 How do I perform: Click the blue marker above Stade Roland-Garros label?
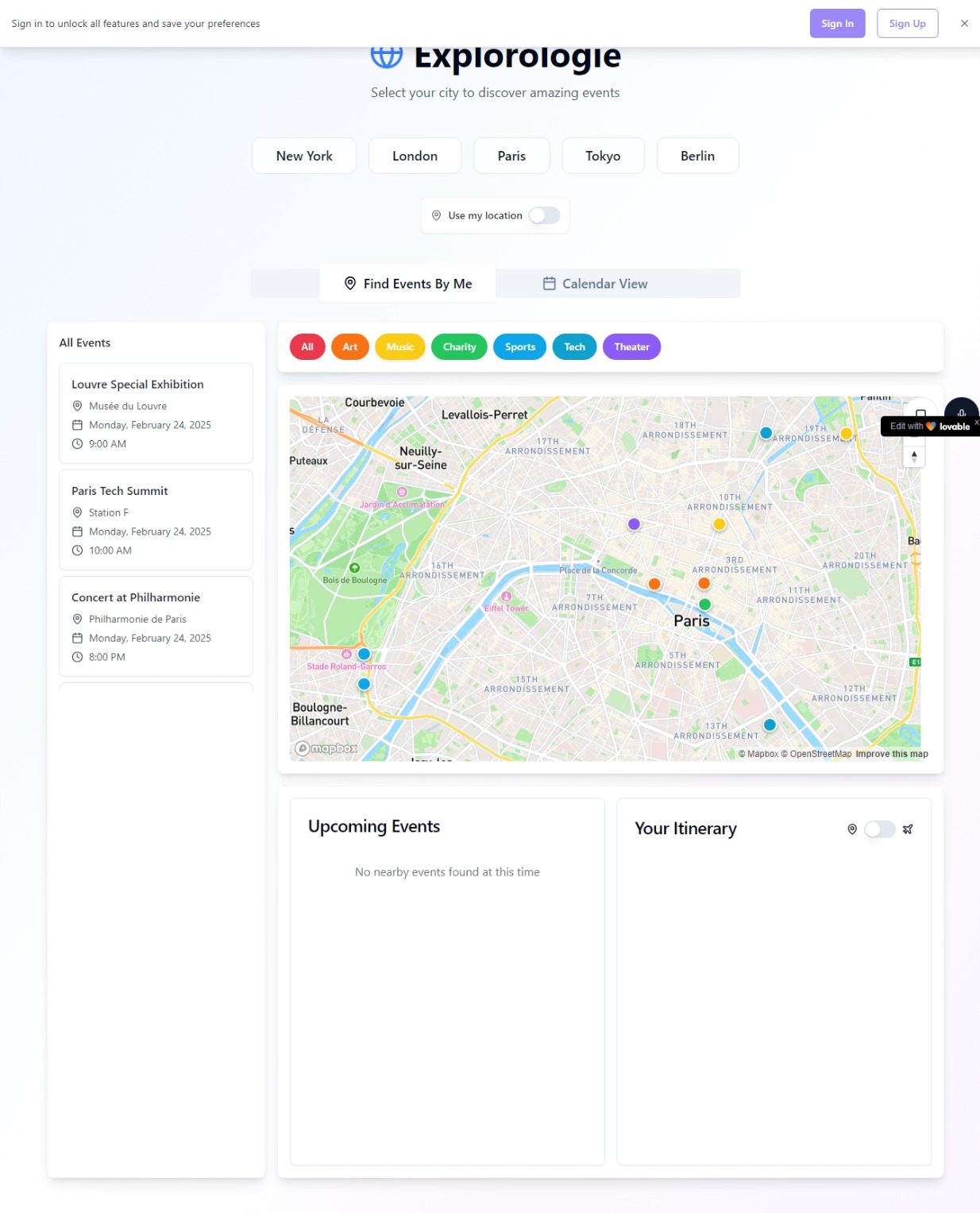point(364,654)
